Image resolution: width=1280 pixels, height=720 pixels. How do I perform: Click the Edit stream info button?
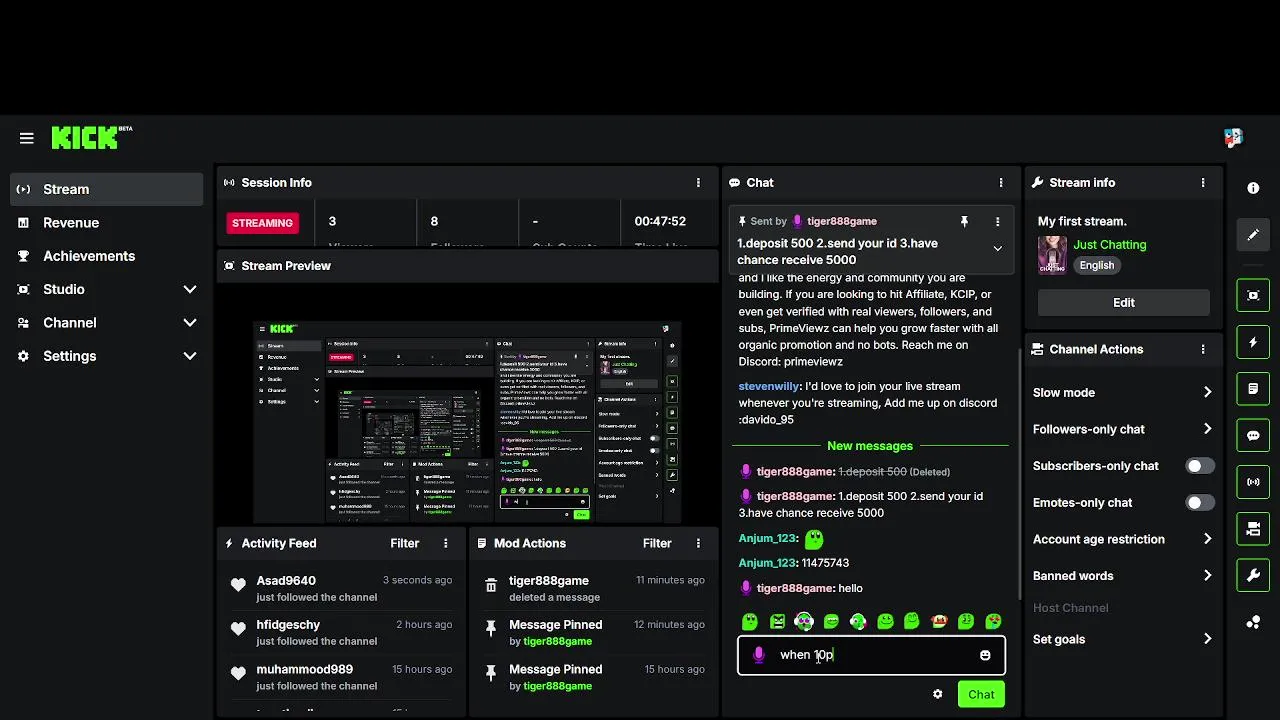point(1124,302)
